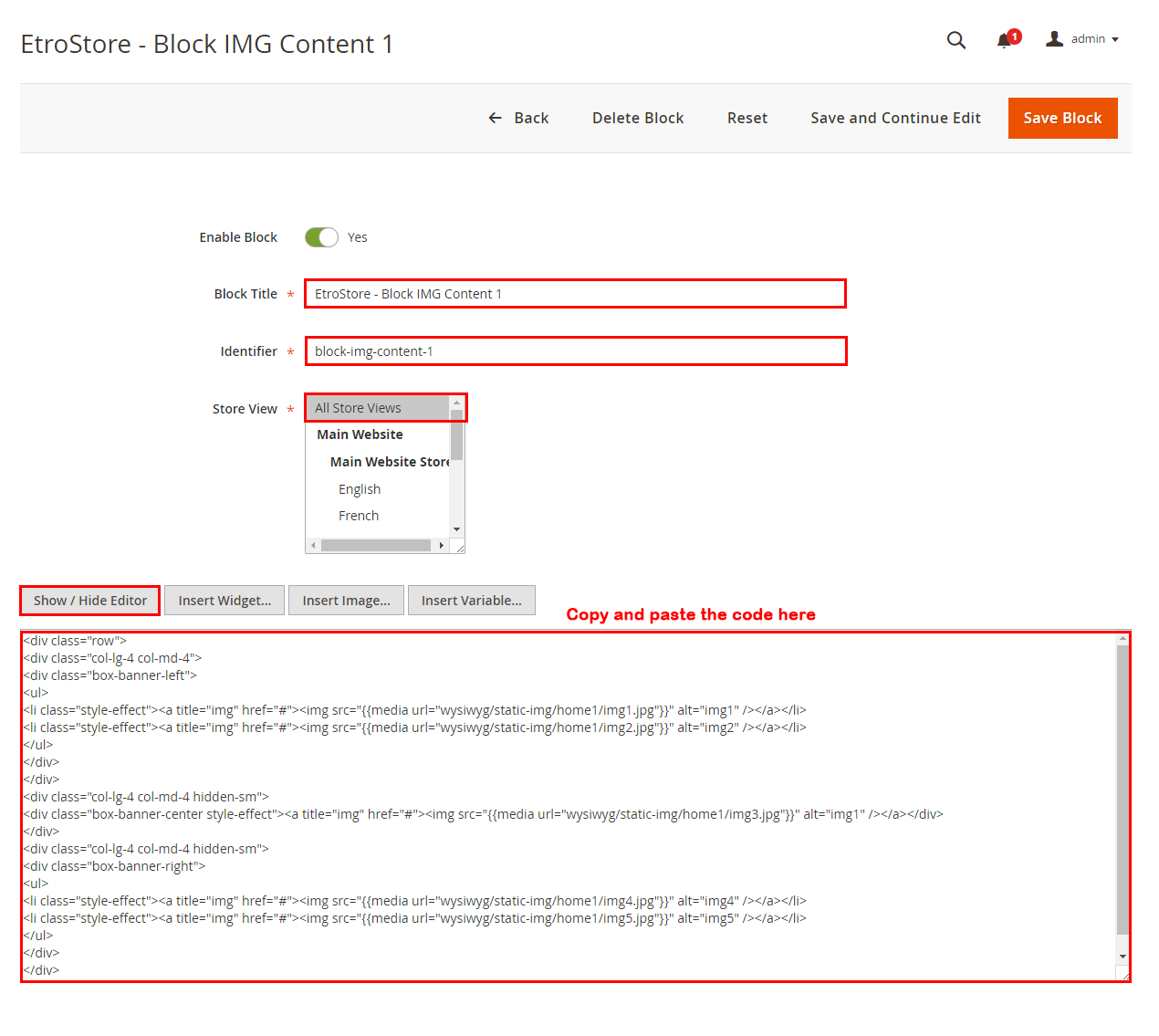Click Delete Block
This screenshot has width=1159, height=1036.
[638, 118]
